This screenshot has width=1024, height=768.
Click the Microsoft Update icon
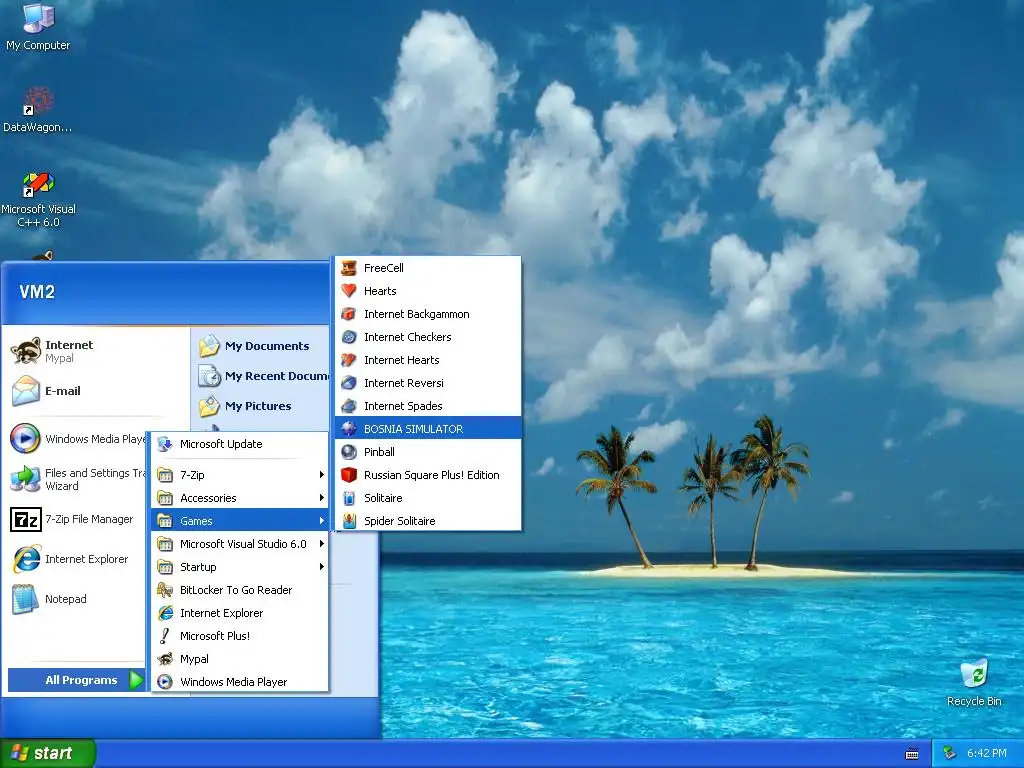tap(165, 444)
